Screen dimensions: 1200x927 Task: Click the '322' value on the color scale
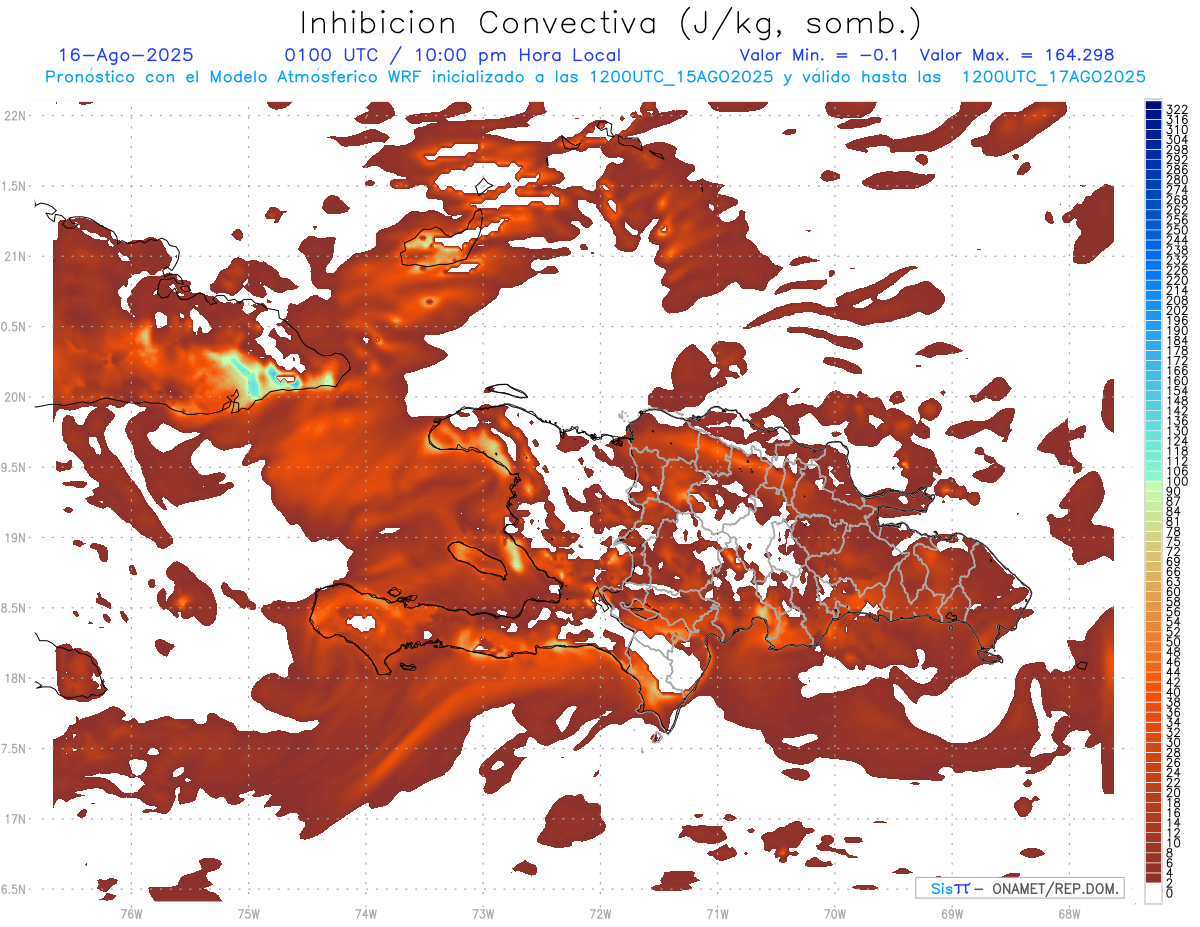[1176, 109]
